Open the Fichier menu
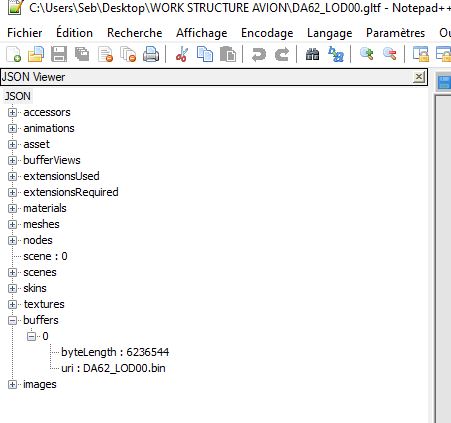This screenshot has width=451, height=423. click(x=25, y=33)
